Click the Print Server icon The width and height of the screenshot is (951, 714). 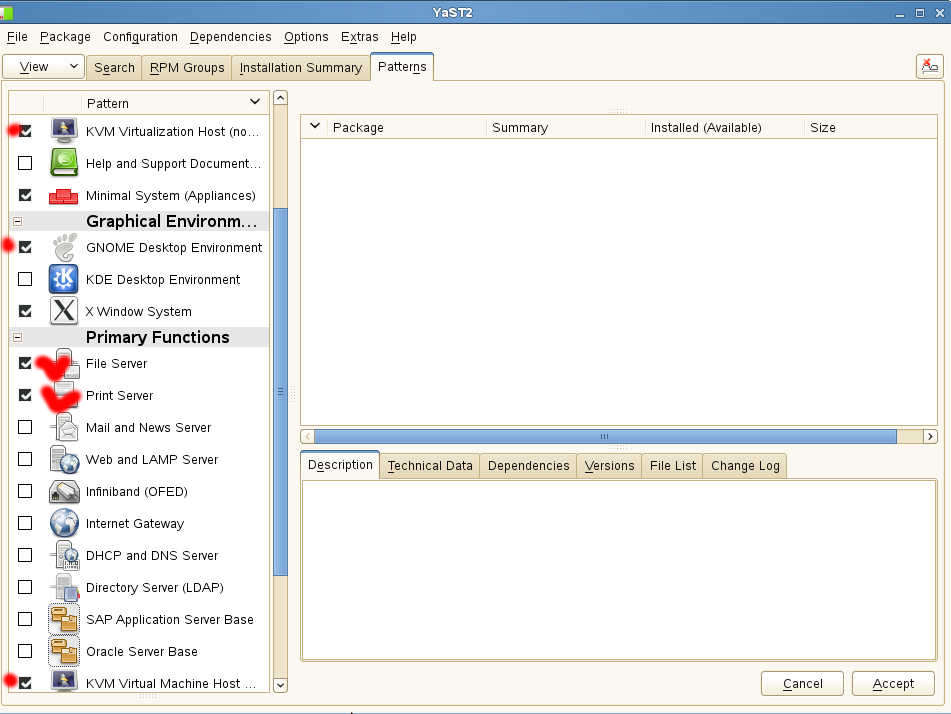[x=64, y=395]
